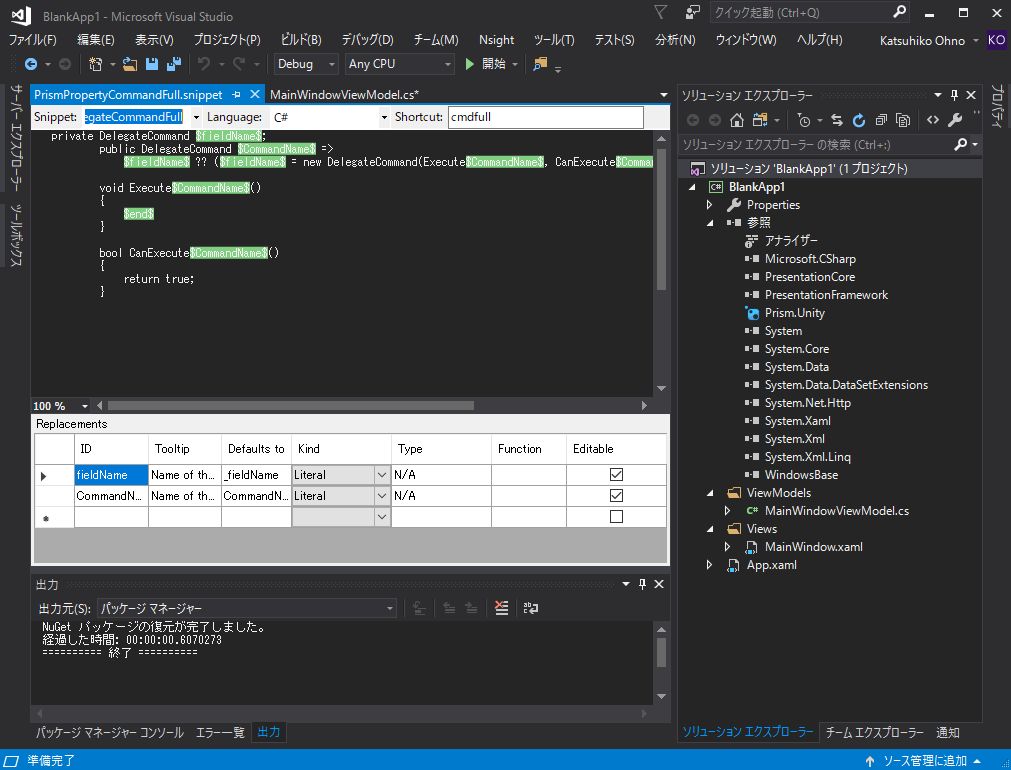Image resolution: width=1011 pixels, height=770 pixels.
Task: Open the ファイル(F) menu
Action: (32, 40)
